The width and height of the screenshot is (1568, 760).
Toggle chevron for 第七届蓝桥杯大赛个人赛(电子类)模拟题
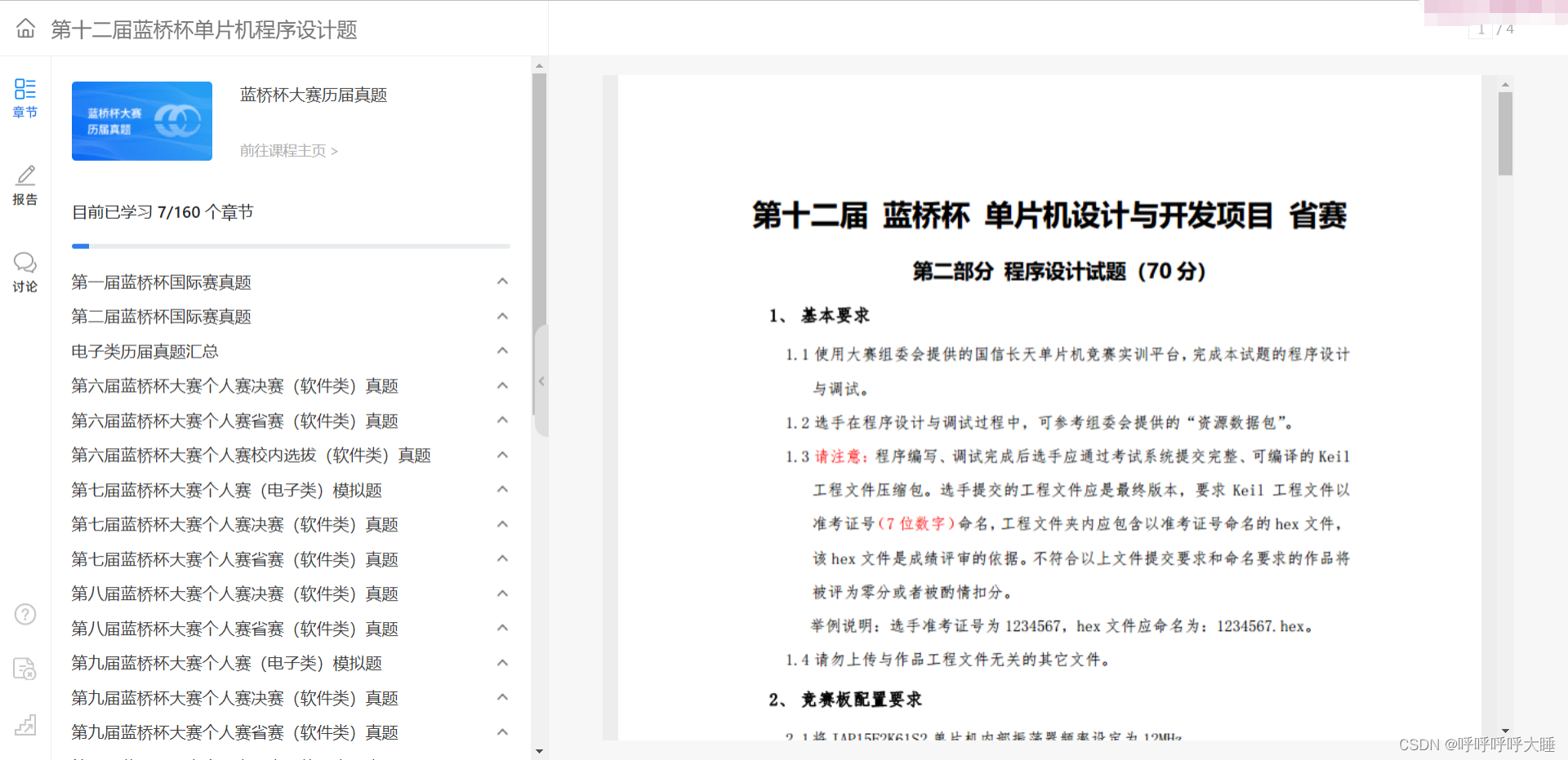[503, 490]
